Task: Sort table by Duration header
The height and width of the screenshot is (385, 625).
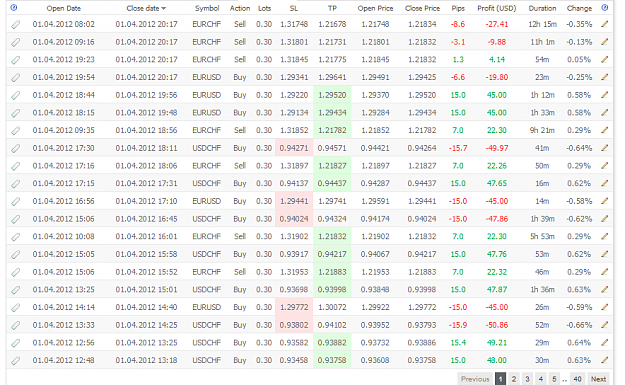Action: 542,8
